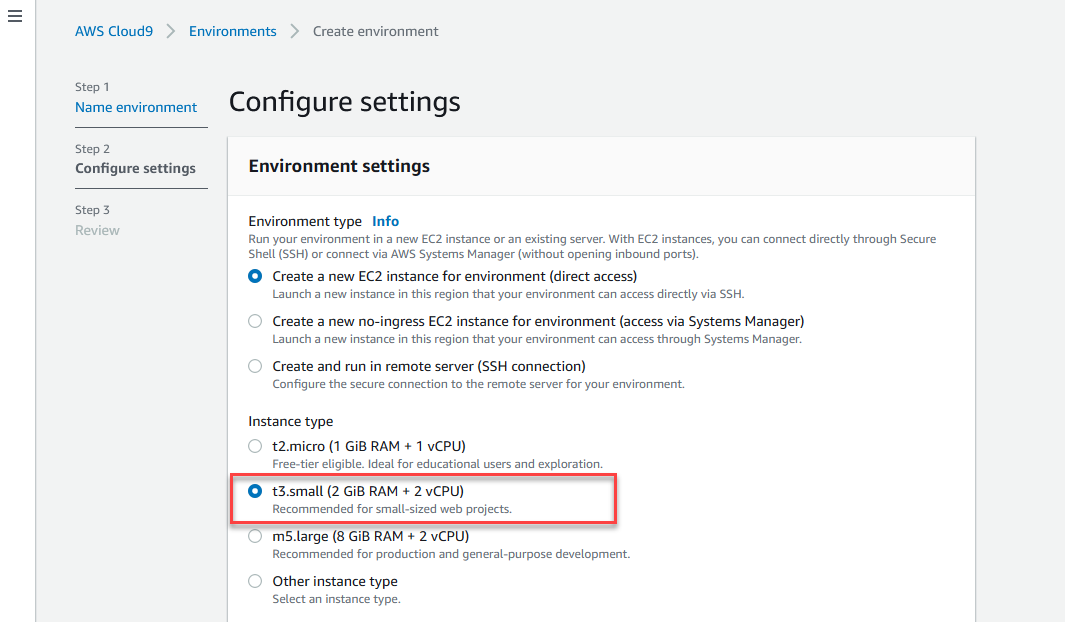
Task: Pick m5.large instance type
Action: (255, 536)
